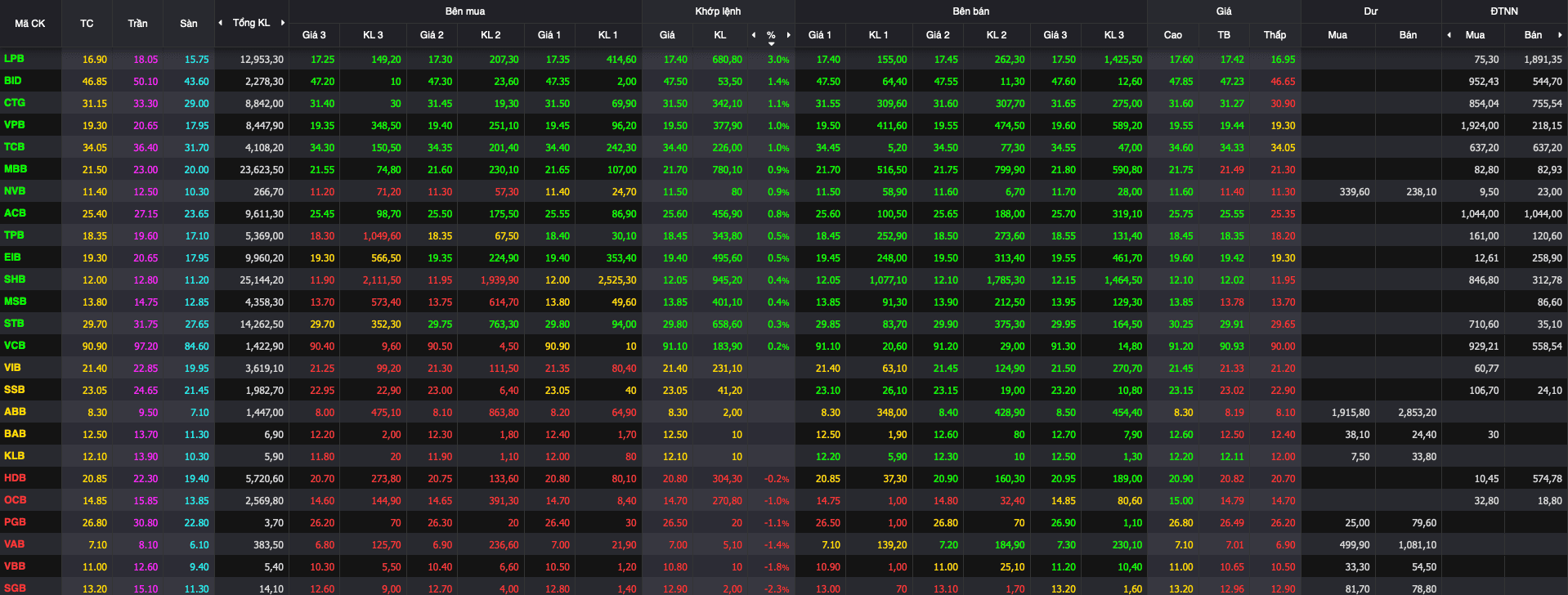
Task: Click the right arrow beside Tổng KL header
Action: pyautogui.click(x=283, y=23)
